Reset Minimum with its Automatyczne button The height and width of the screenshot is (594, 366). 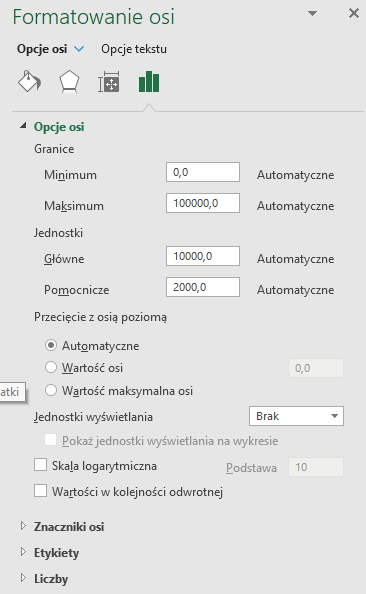pyautogui.click(x=296, y=175)
